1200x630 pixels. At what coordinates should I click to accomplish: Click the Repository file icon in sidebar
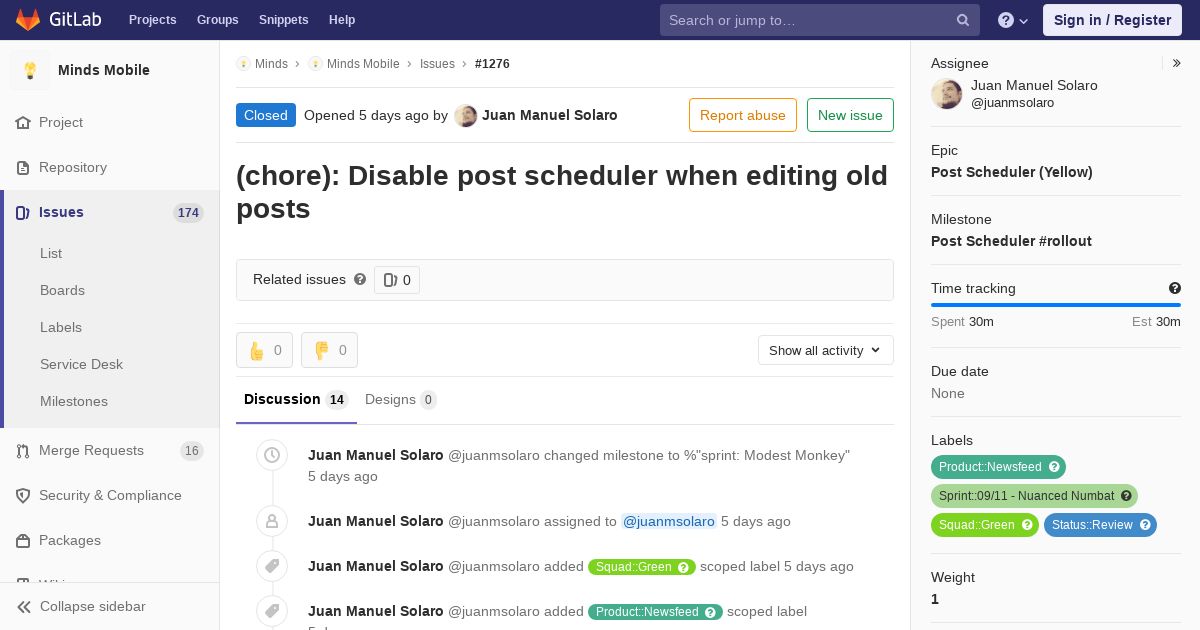coord(23,167)
